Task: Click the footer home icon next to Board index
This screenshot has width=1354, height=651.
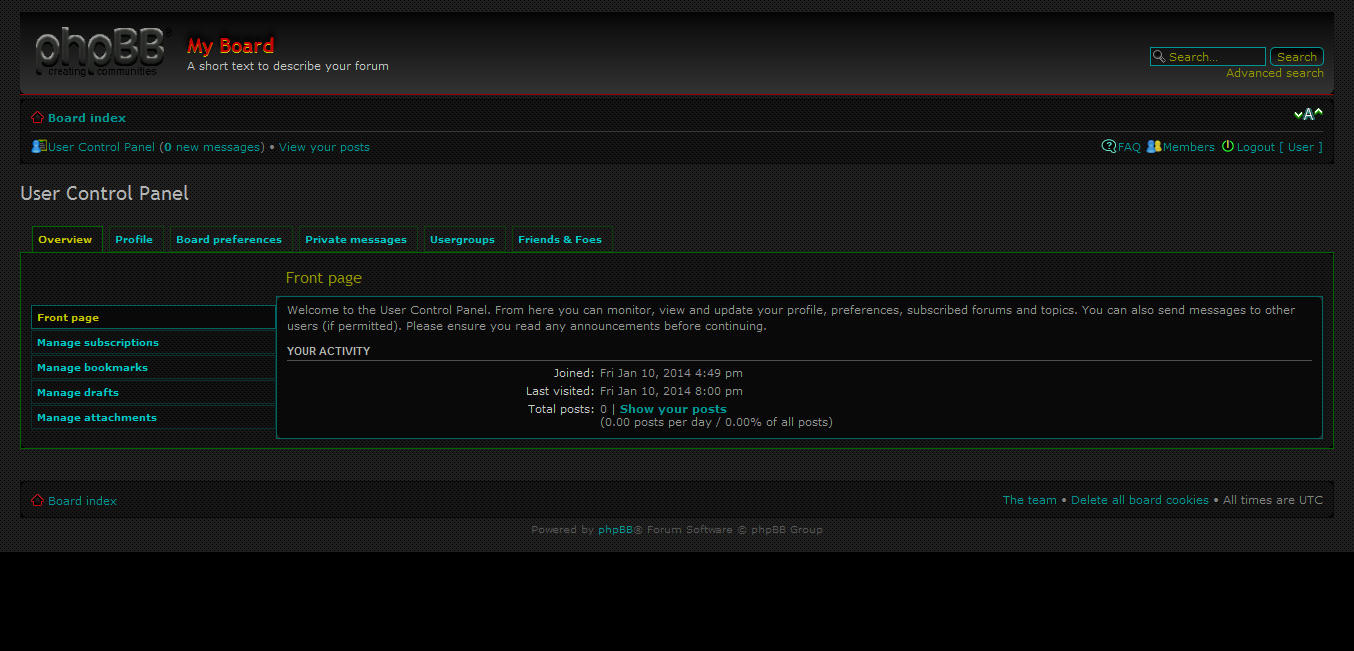Action: (x=36, y=500)
